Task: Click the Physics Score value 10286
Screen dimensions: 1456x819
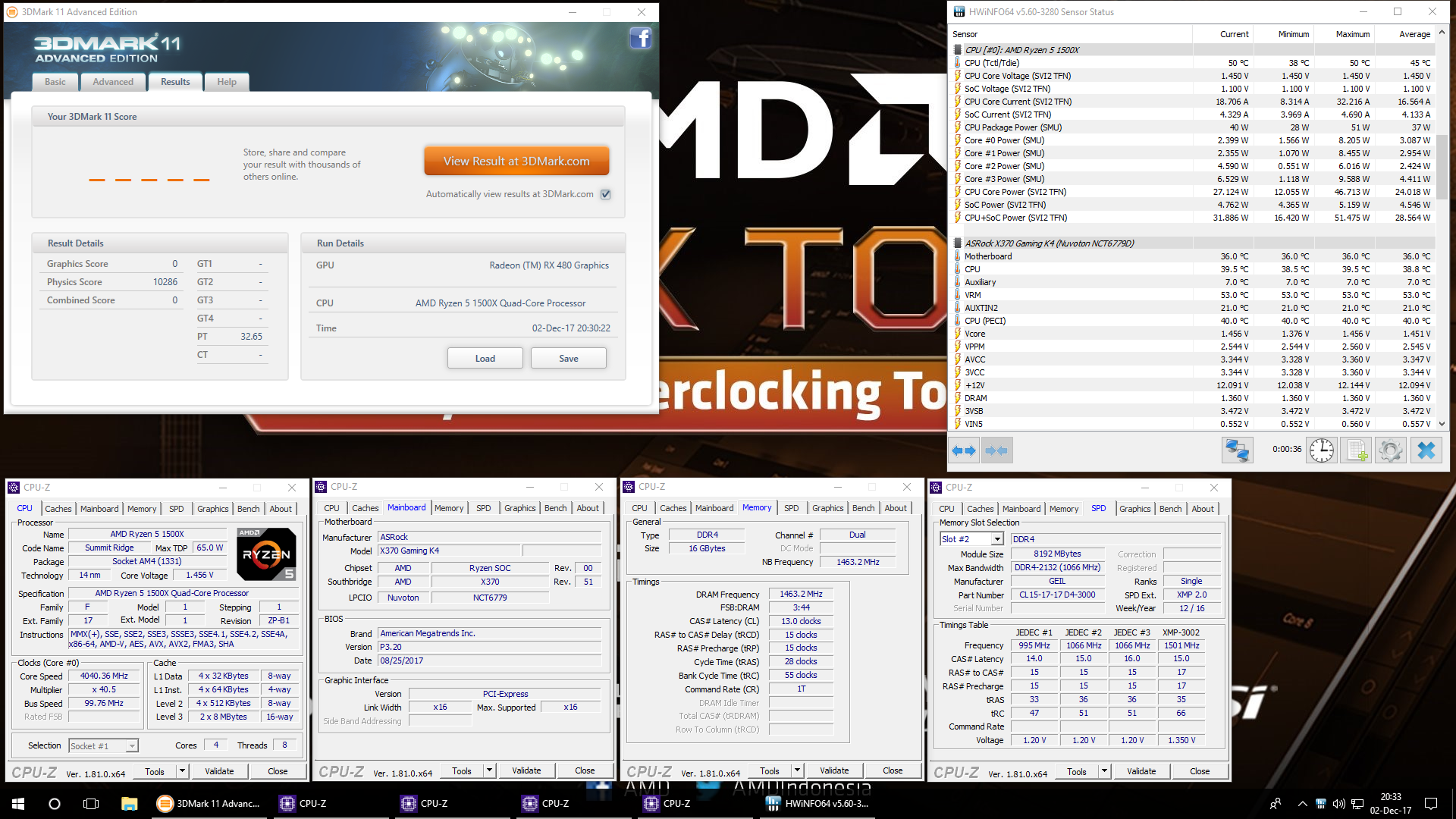Action: coord(165,282)
